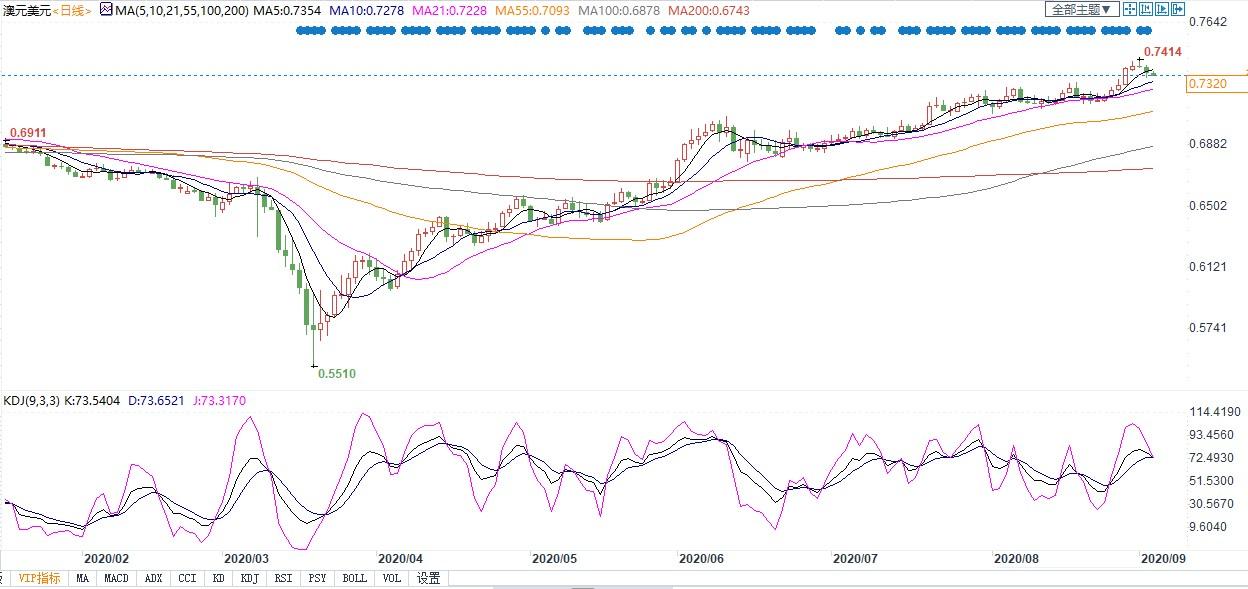Switch to the CCI indicator tab

(x=186, y=578)
